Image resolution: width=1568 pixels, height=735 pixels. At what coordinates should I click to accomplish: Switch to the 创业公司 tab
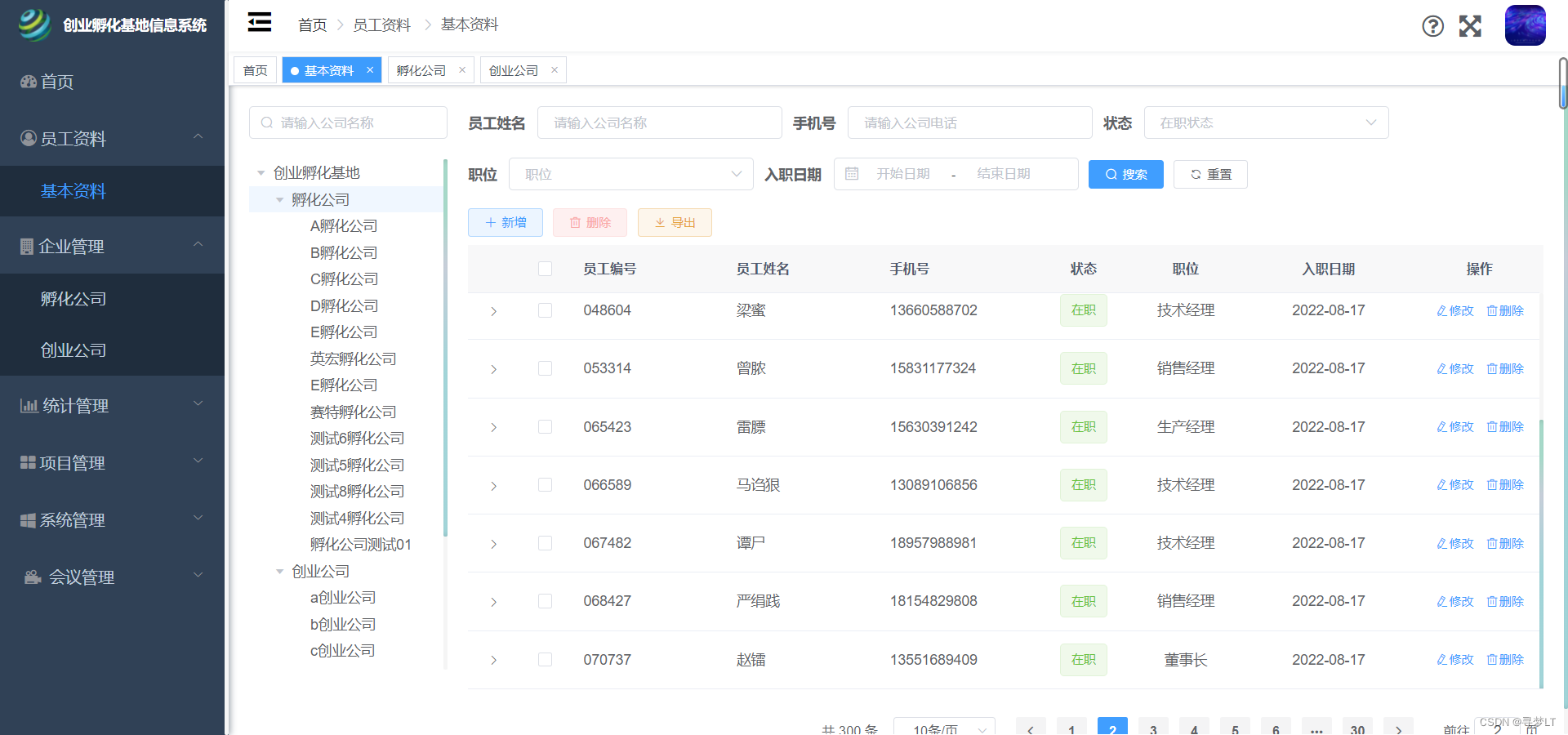pyautogui.click(x=514, y=70)
